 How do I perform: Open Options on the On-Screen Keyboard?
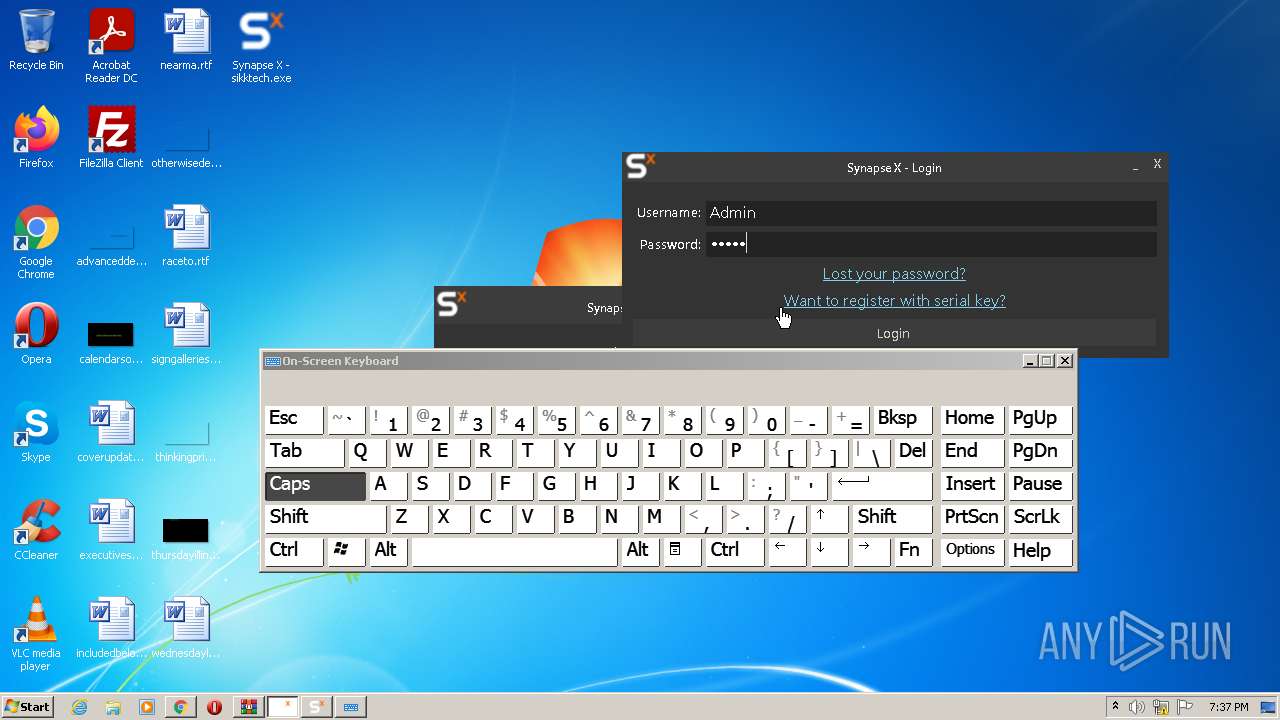(972, 551)
